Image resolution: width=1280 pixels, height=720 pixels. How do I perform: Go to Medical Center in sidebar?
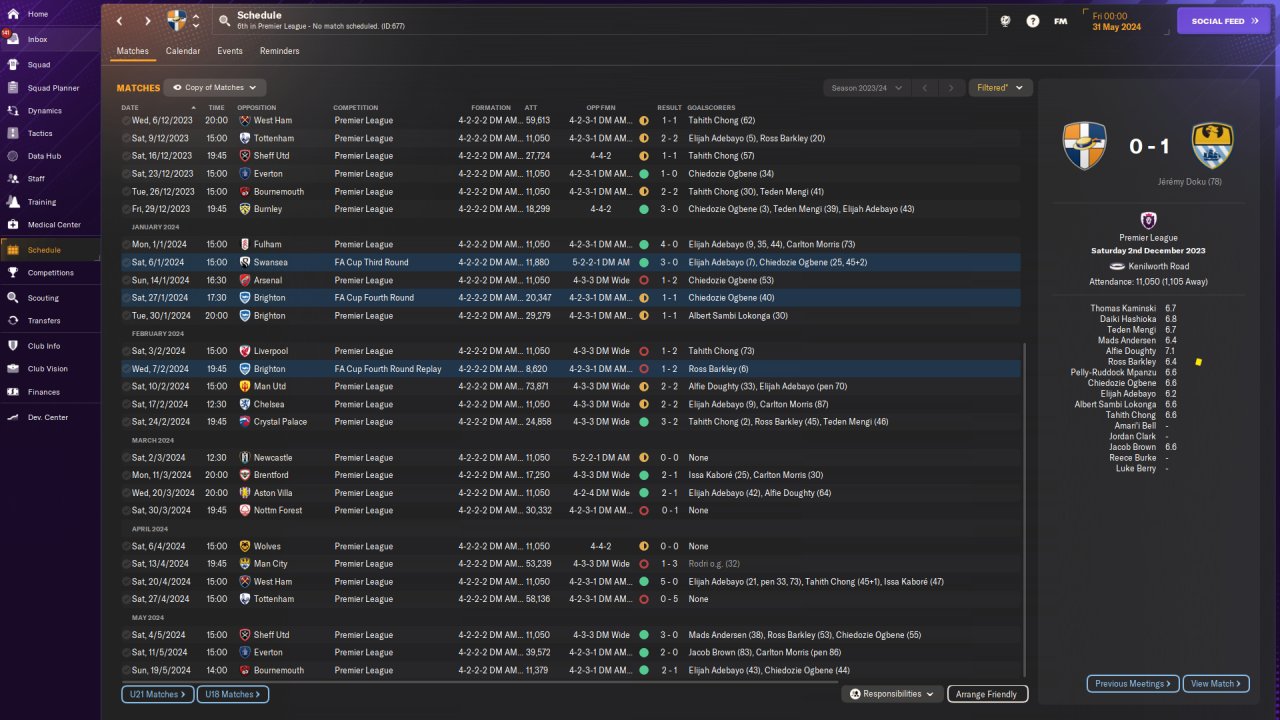coord(54,225)
